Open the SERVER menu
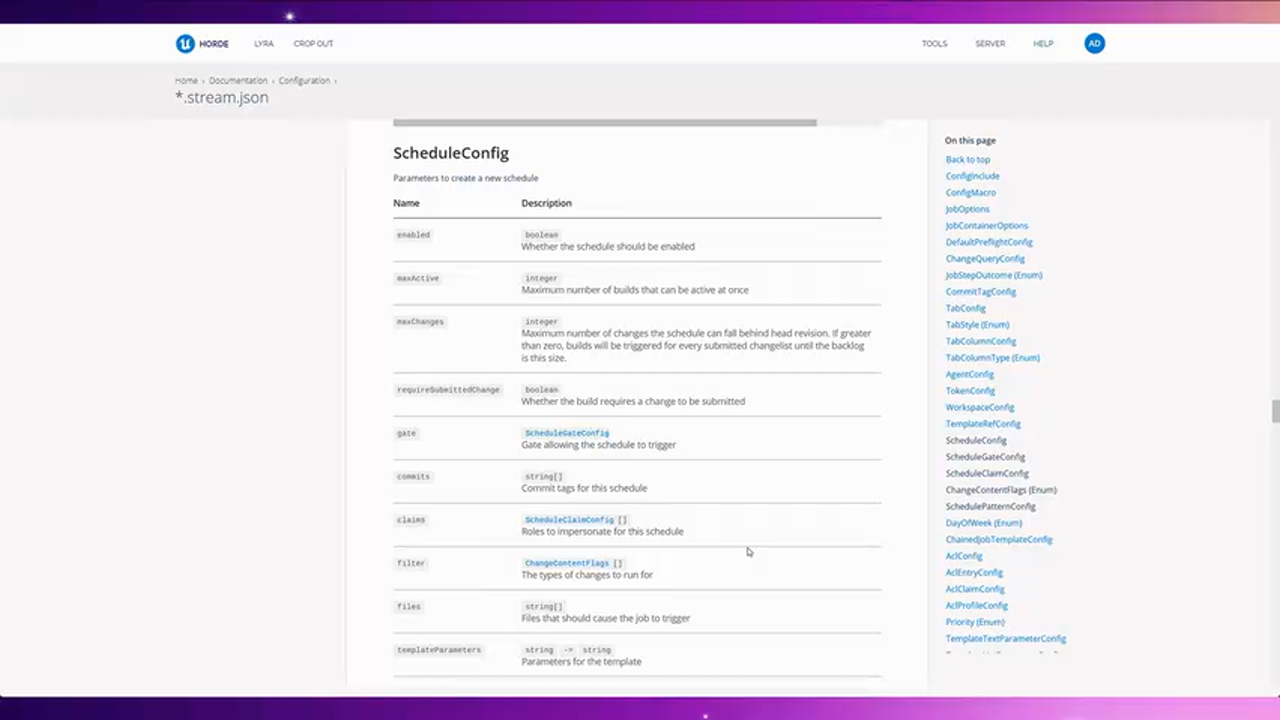This screenshot has width=1280, height=720. click(x=990, y=43)
